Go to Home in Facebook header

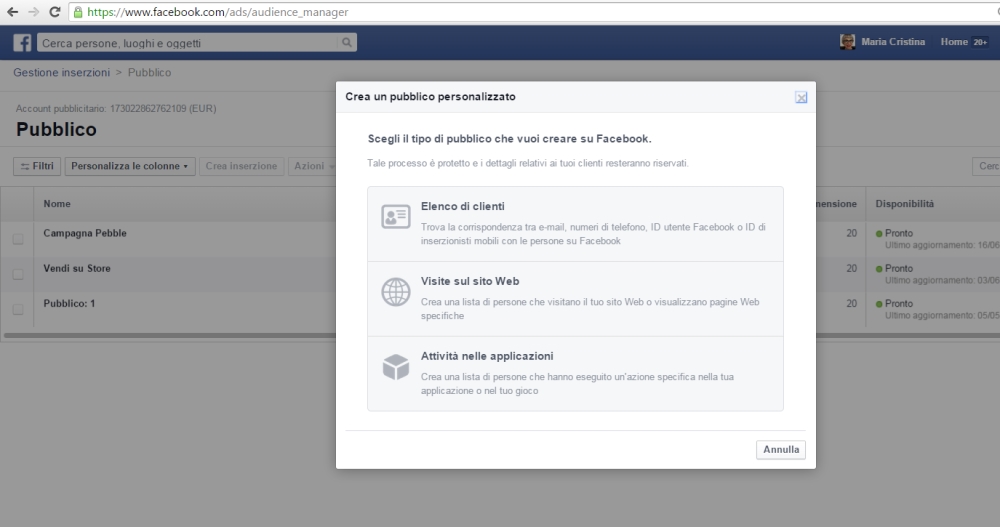click(x=954, y=41)
